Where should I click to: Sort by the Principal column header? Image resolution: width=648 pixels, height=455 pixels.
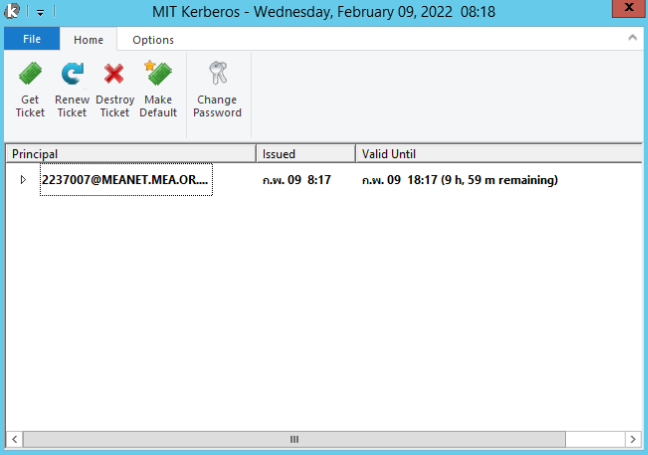130,154
